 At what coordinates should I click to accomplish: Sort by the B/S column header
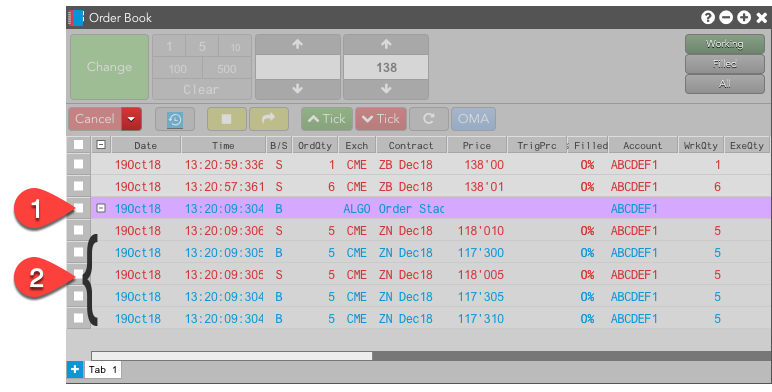coord(279,145)
